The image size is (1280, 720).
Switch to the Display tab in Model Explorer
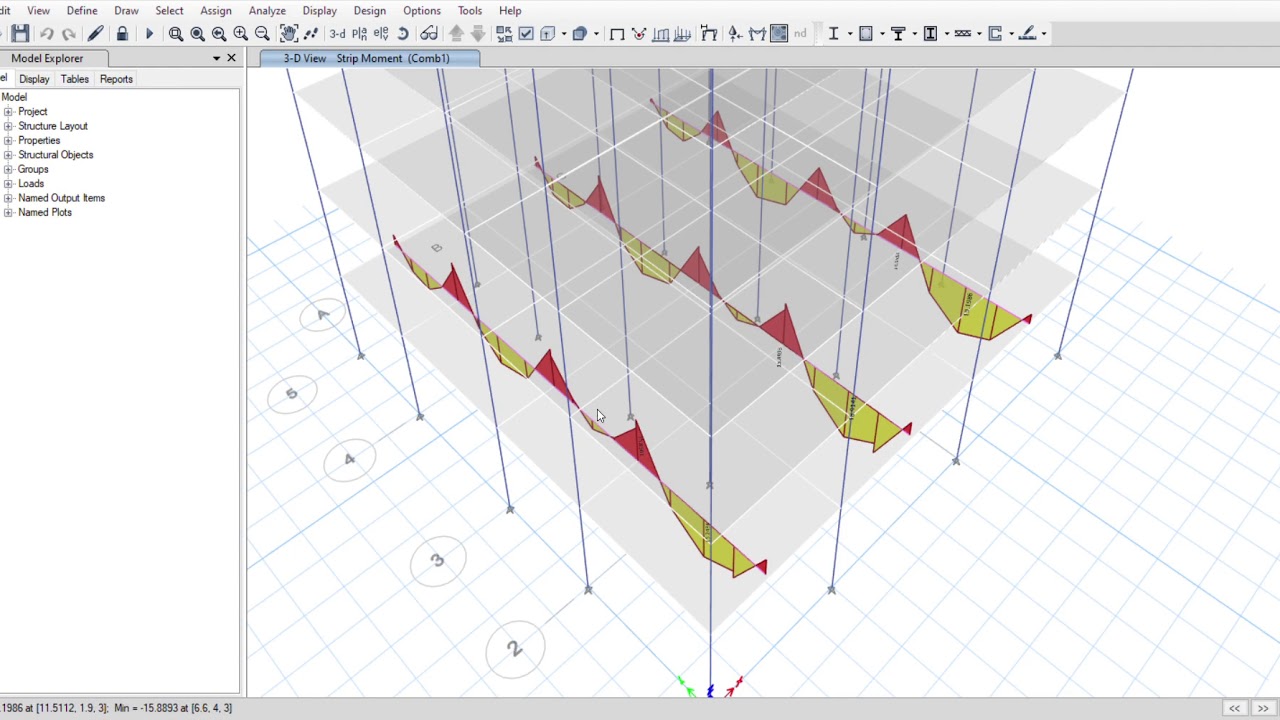[34, 79]
